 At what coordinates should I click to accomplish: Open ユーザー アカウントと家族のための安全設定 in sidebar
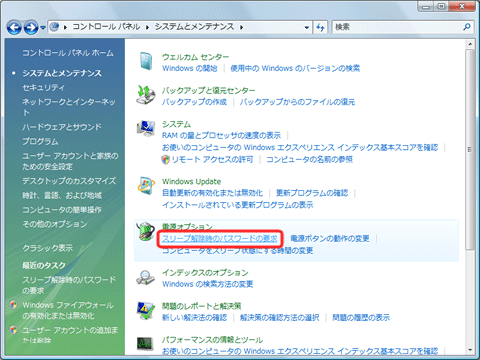(x=70, y=161)
